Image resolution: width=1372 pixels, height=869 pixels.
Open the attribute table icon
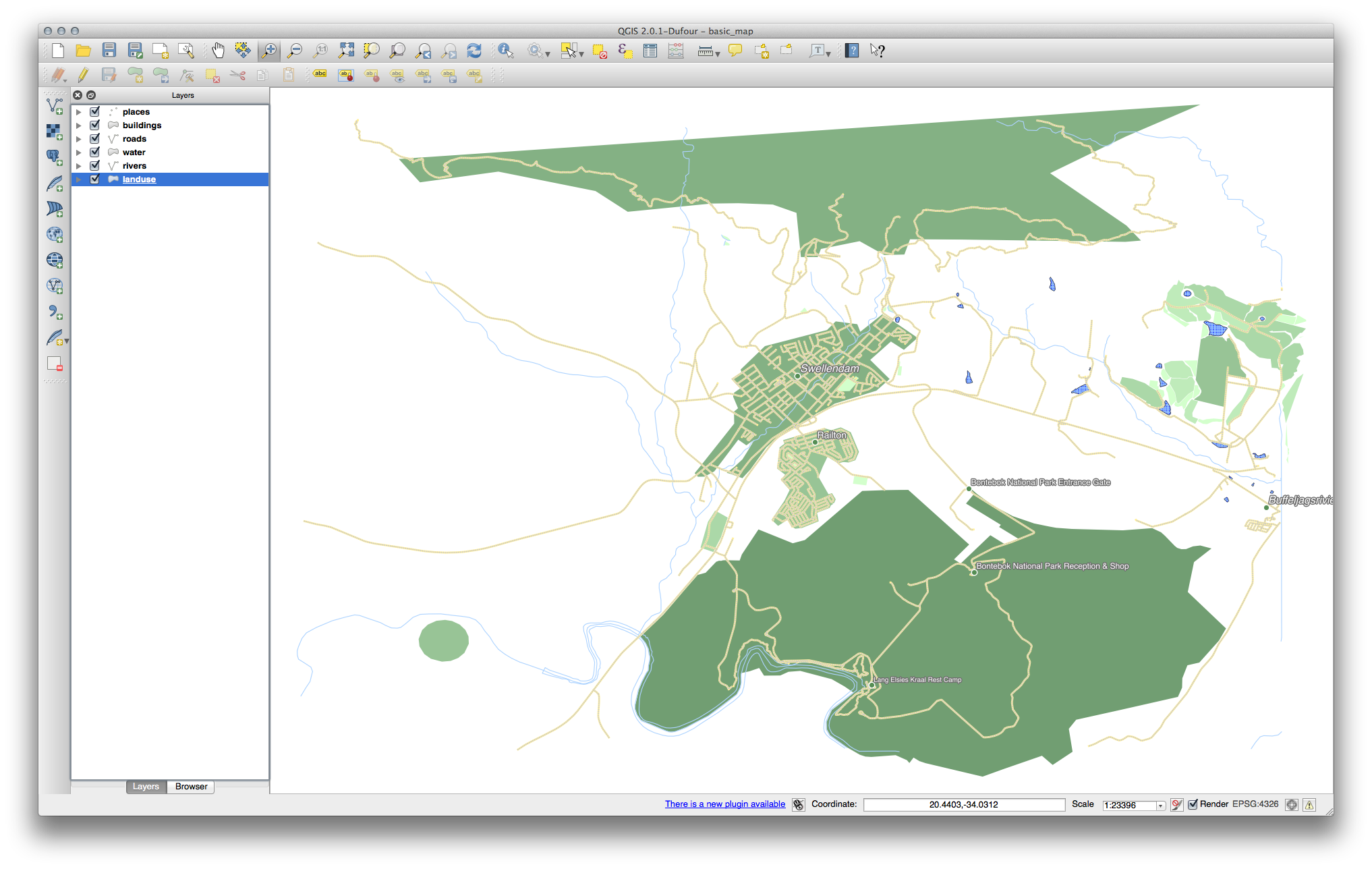[x=650, y=51]
